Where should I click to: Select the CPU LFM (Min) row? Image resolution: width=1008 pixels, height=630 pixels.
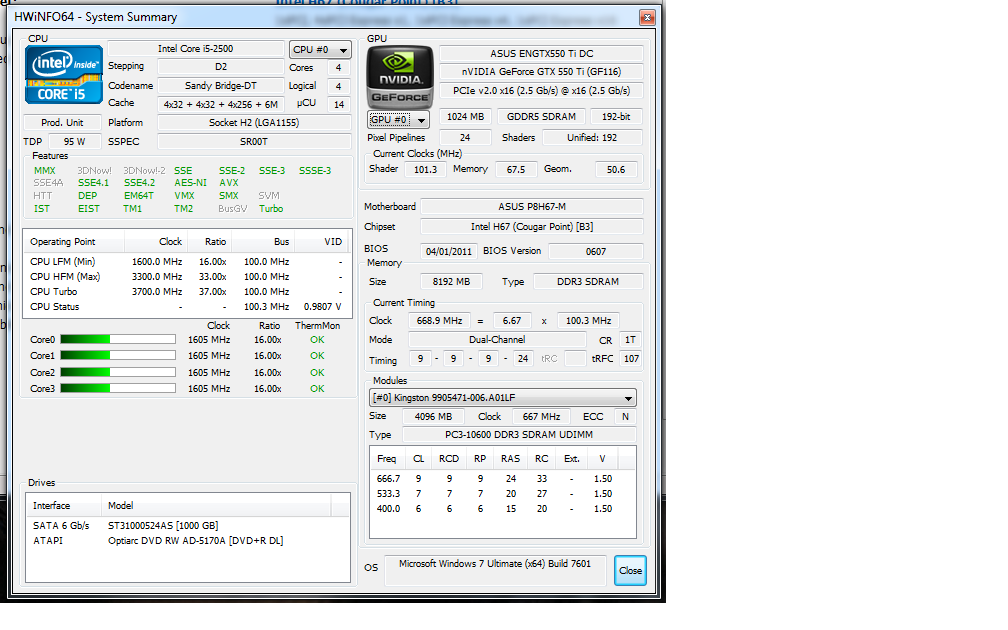pos(186,262)
